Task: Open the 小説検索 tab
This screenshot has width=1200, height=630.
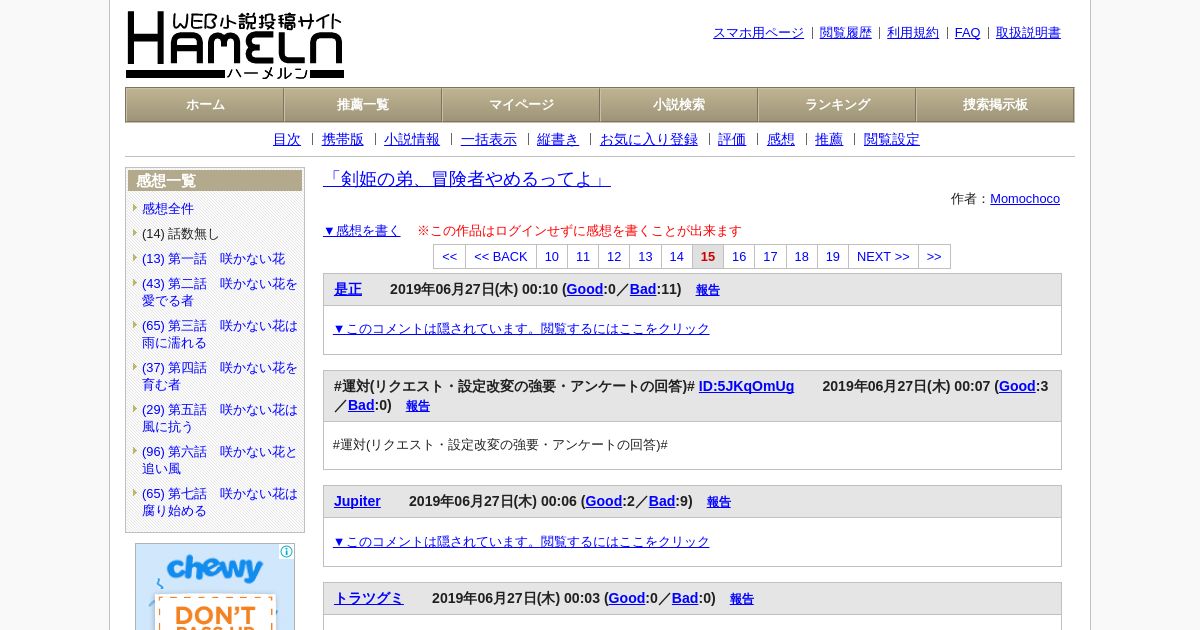Action: pyautogui.click(x=679, y=105)
